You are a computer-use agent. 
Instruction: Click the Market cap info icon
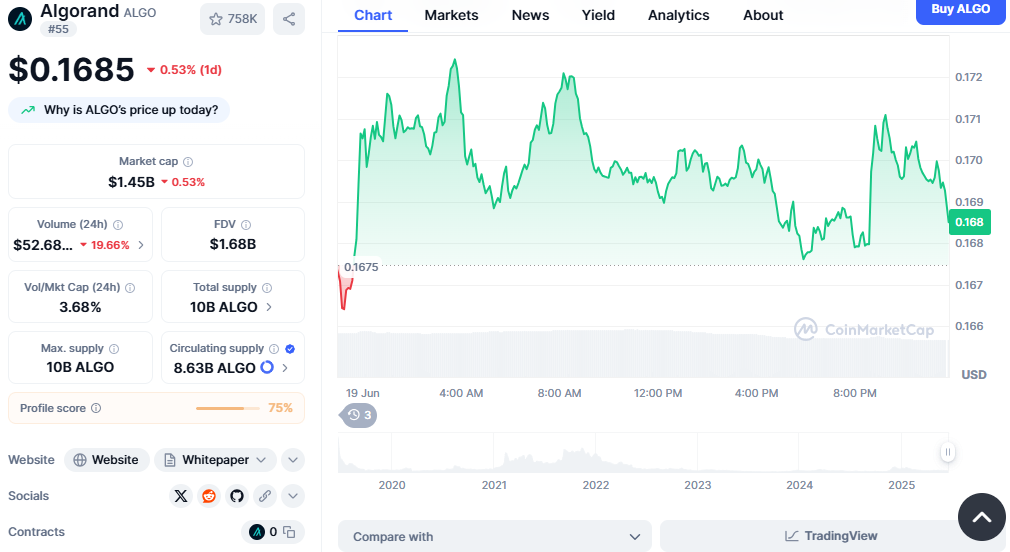point(188,162)
